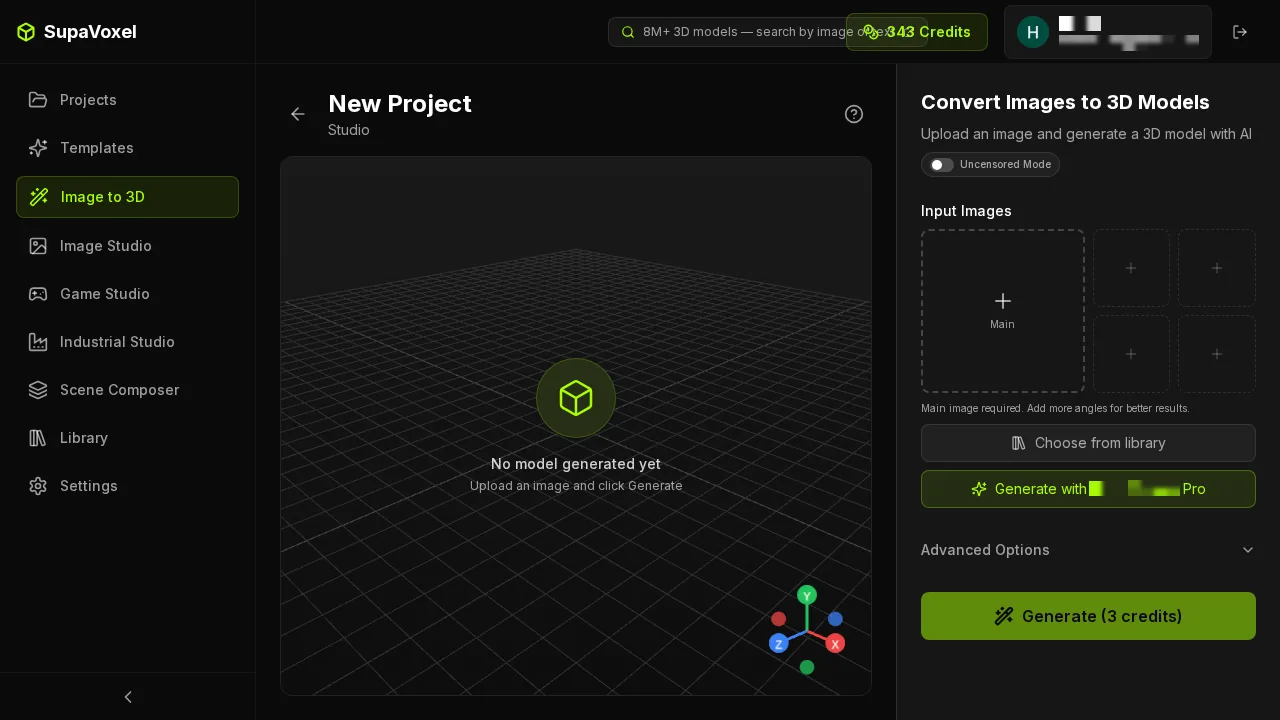
Task: Click the Industrial Studio factory icon
Action: coord(38,342)
